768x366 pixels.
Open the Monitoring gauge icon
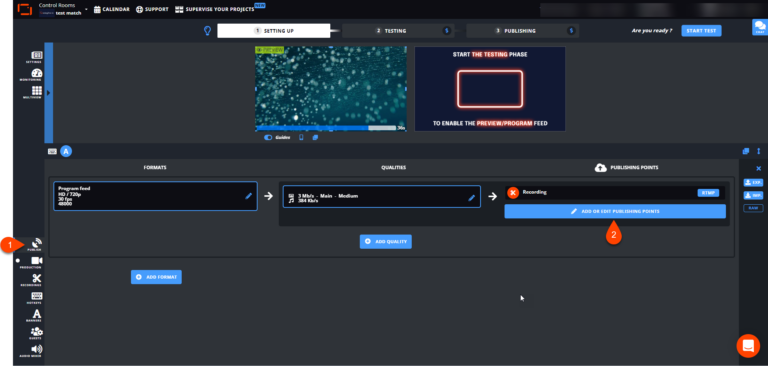click(37, 73)
